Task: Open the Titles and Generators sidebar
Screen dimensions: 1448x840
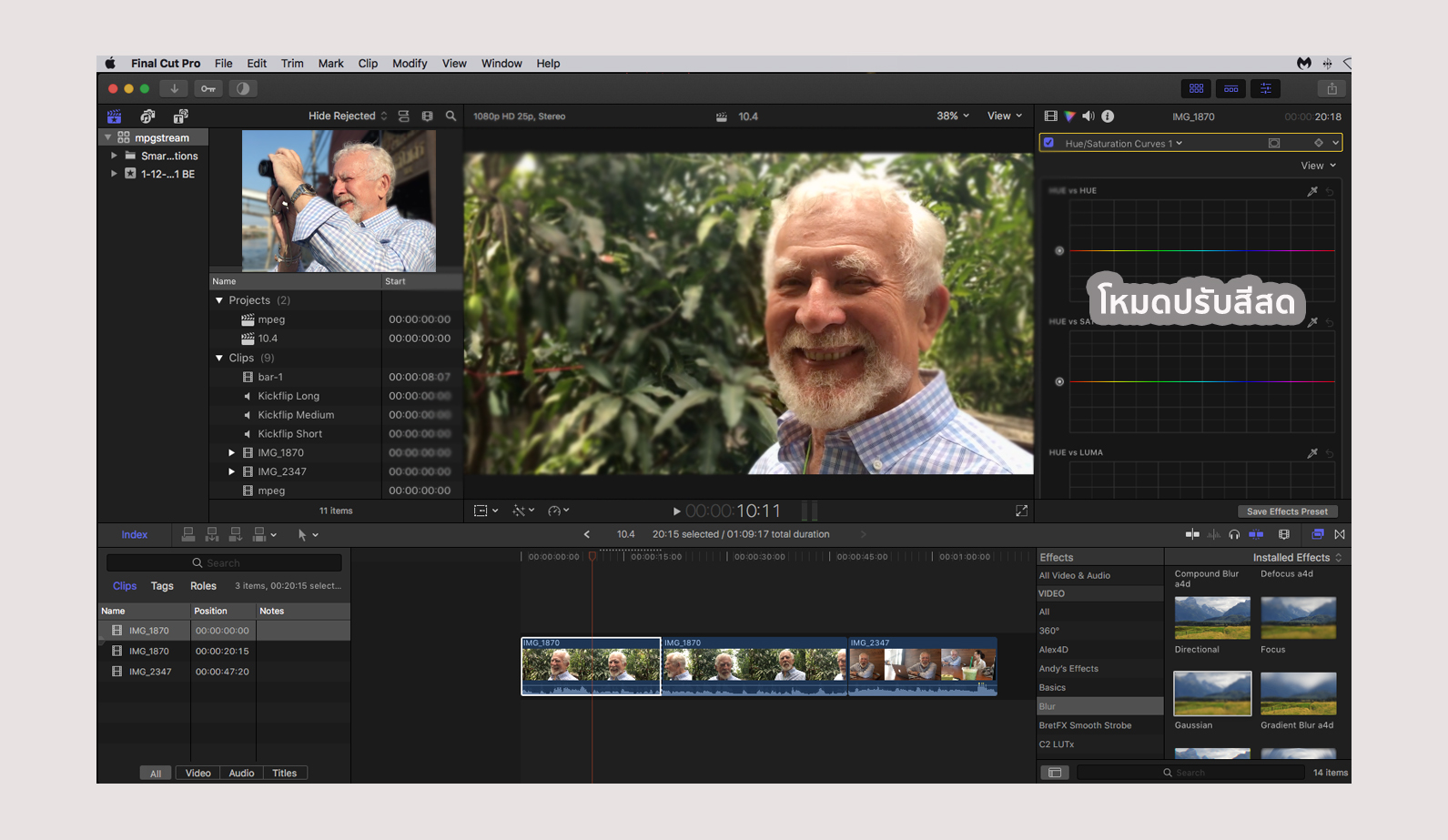Action: click(x=180, y=116)
